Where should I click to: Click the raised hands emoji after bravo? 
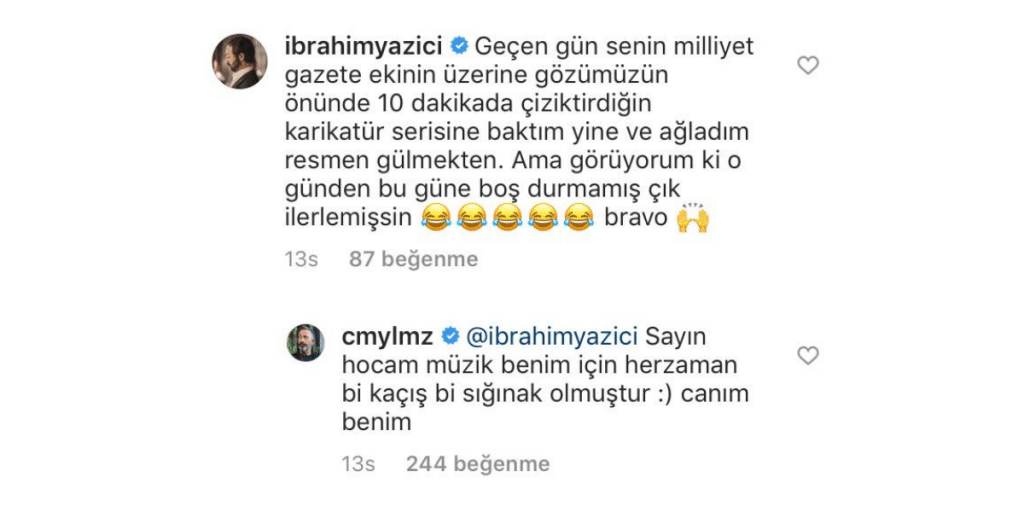693,219
